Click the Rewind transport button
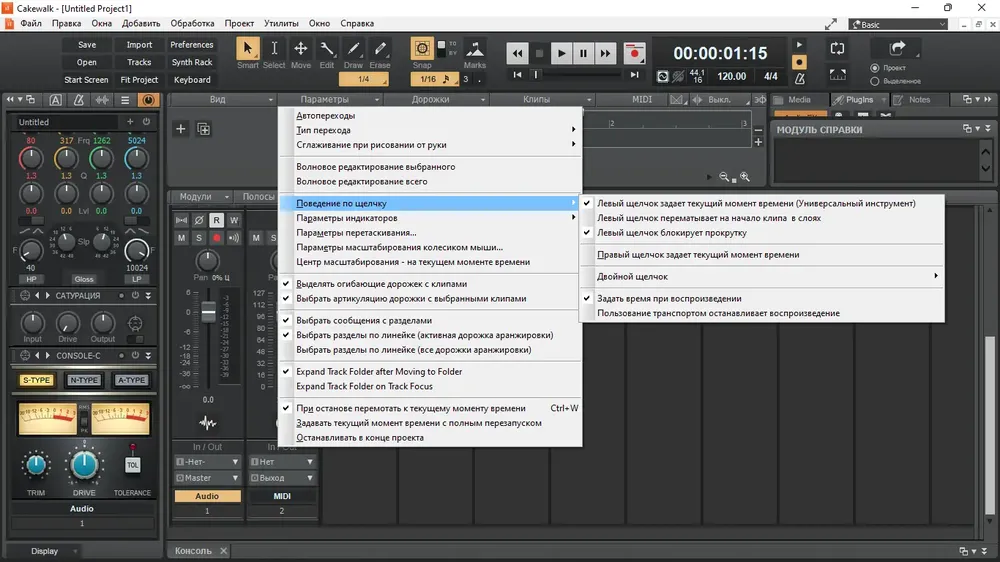The width and height of the screenshot is (1000, 562). (x=517, y=54)
